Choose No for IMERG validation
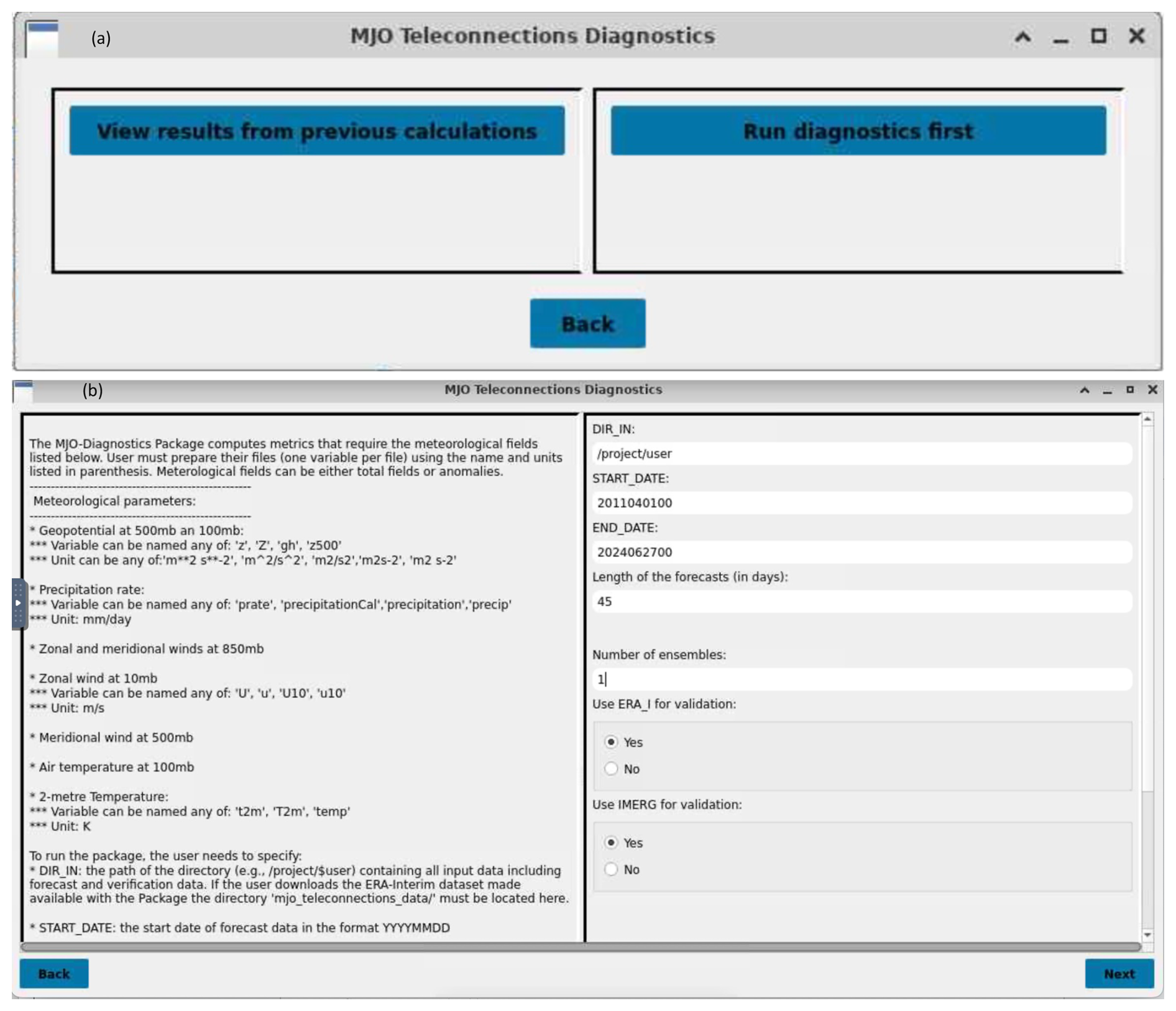 tap(611, 869)
